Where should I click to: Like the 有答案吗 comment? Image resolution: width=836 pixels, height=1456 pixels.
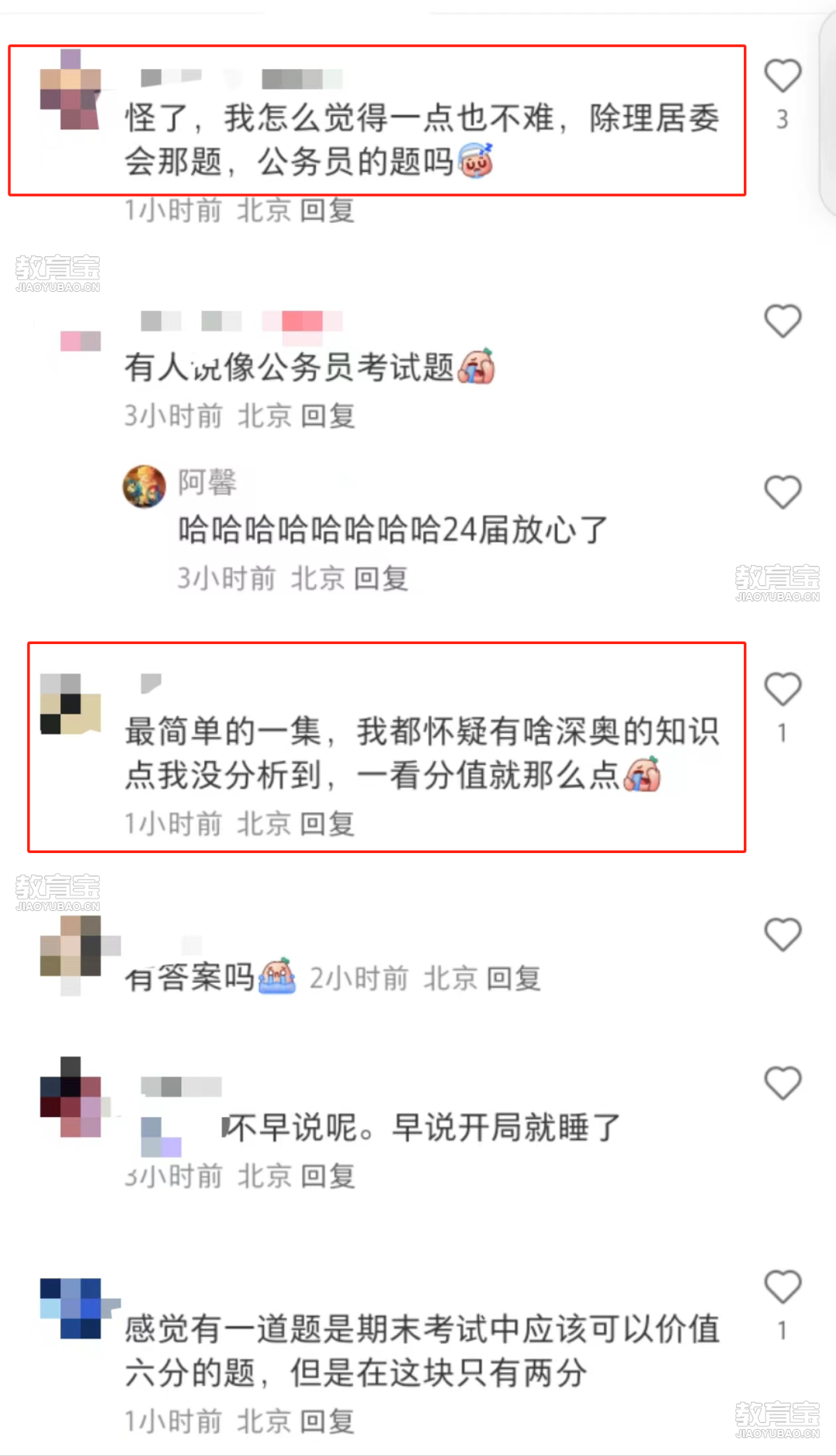coord(783,935)
